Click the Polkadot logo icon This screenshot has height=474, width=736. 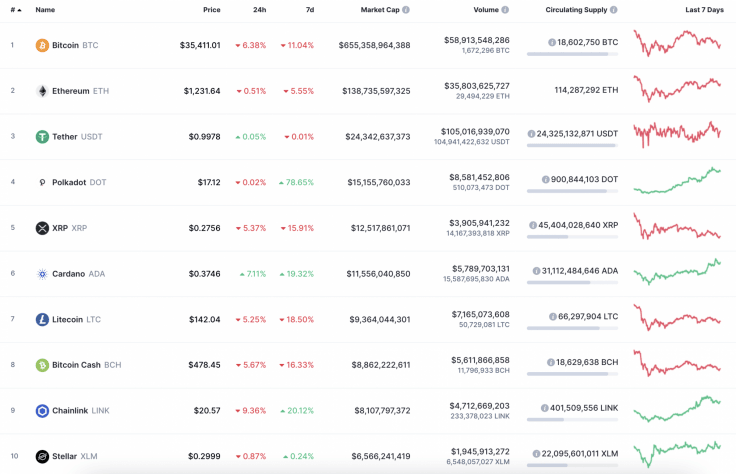[42, 182]
